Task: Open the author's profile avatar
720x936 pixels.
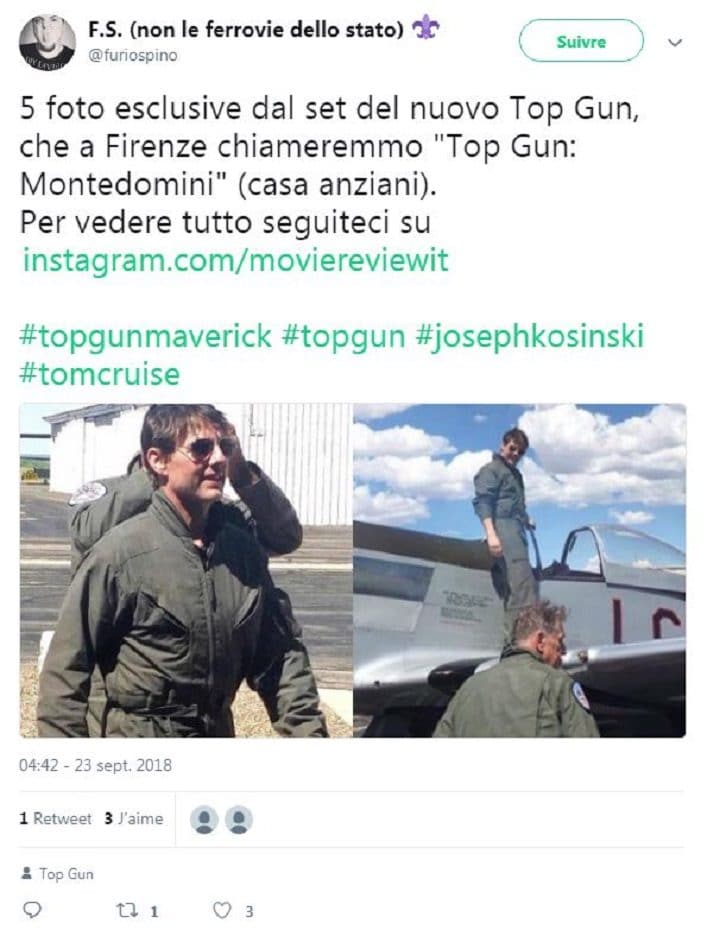Action: point(47,42)
